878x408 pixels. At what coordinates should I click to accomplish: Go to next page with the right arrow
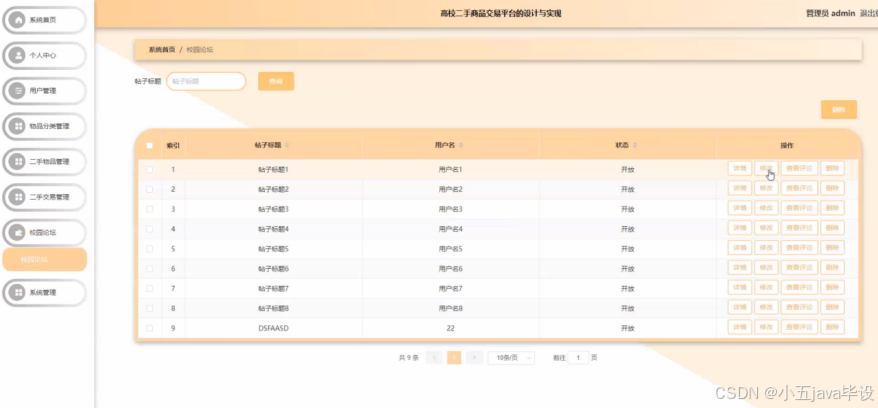[x=474, y=358]
